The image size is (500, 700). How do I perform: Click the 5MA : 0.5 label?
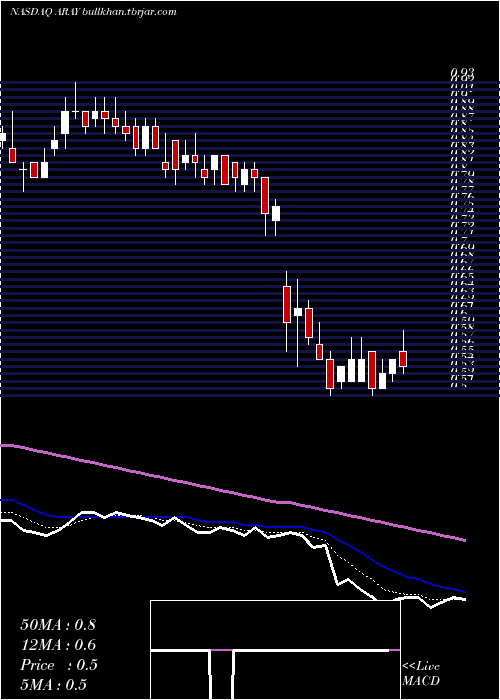54,685
